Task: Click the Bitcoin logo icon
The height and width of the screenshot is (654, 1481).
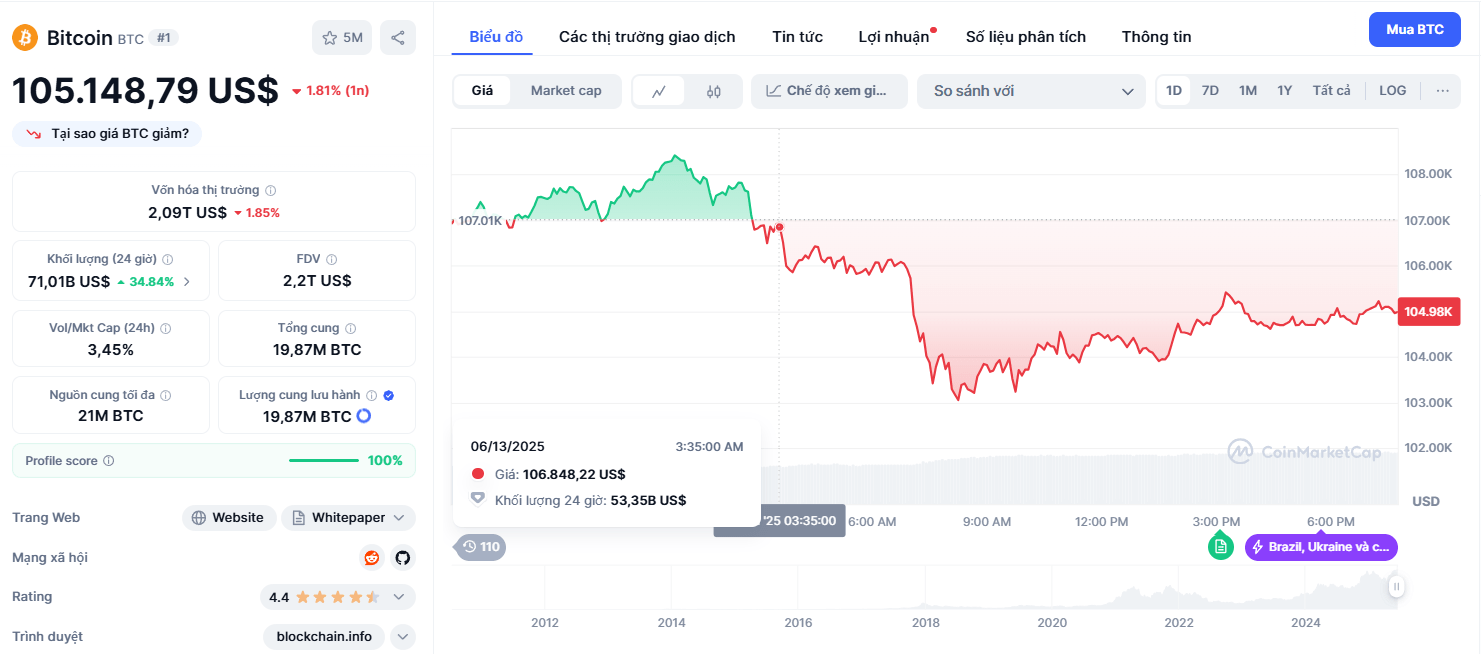Action: [x=25, y=38]
